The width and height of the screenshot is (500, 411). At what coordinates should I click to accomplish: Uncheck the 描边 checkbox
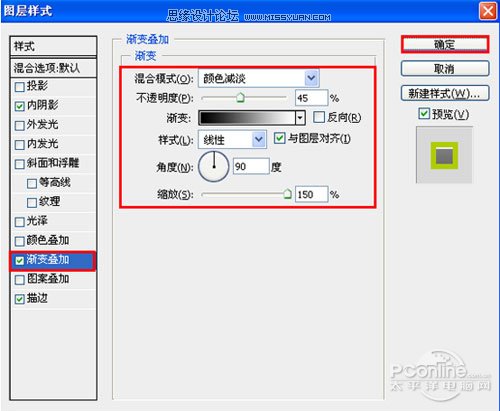pos(20,299)
